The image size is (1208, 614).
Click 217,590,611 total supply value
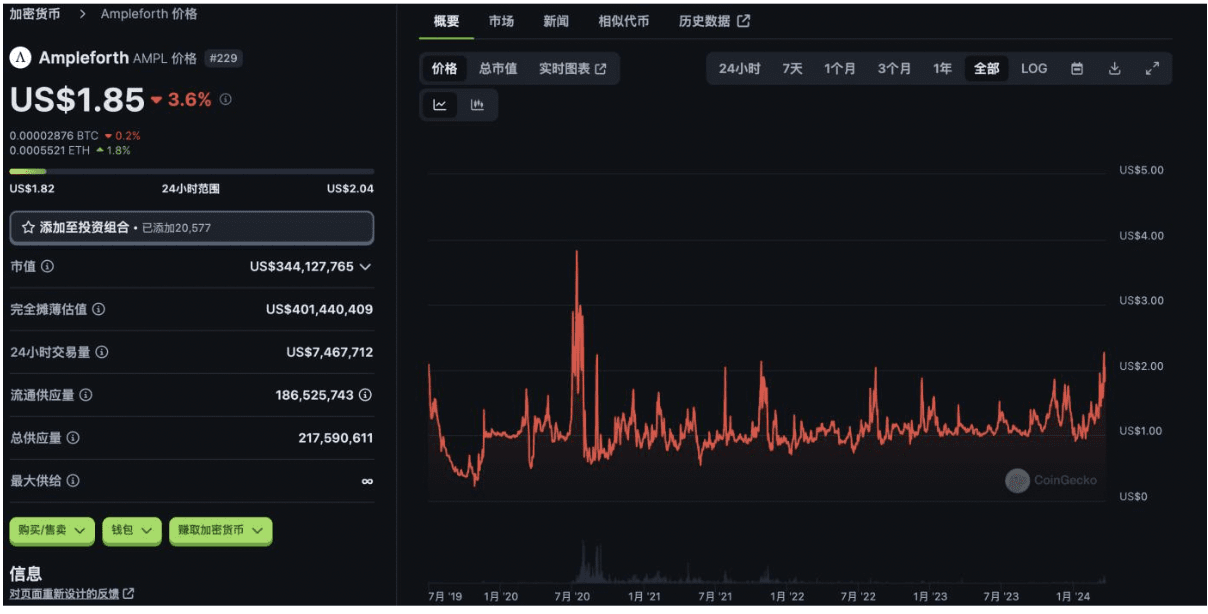point(335,438)
